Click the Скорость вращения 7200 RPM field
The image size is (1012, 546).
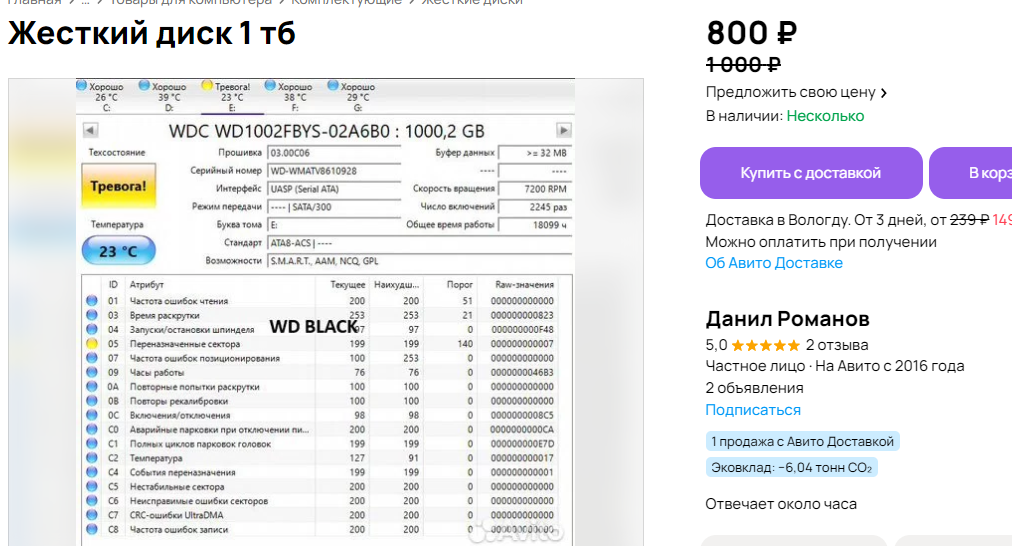coord(534,189)
